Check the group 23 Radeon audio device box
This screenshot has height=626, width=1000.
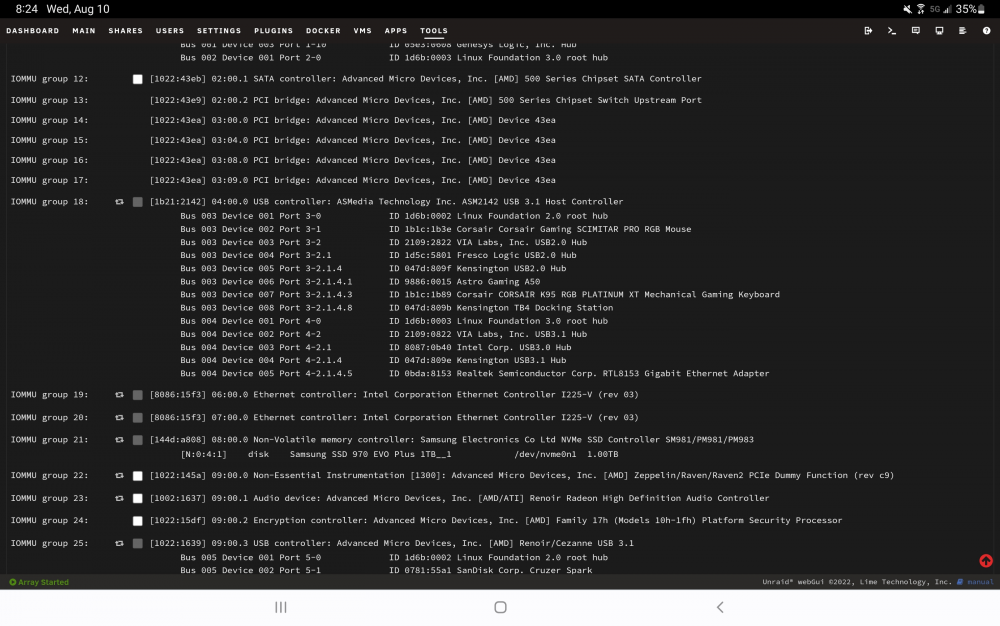tap(138, 499)
